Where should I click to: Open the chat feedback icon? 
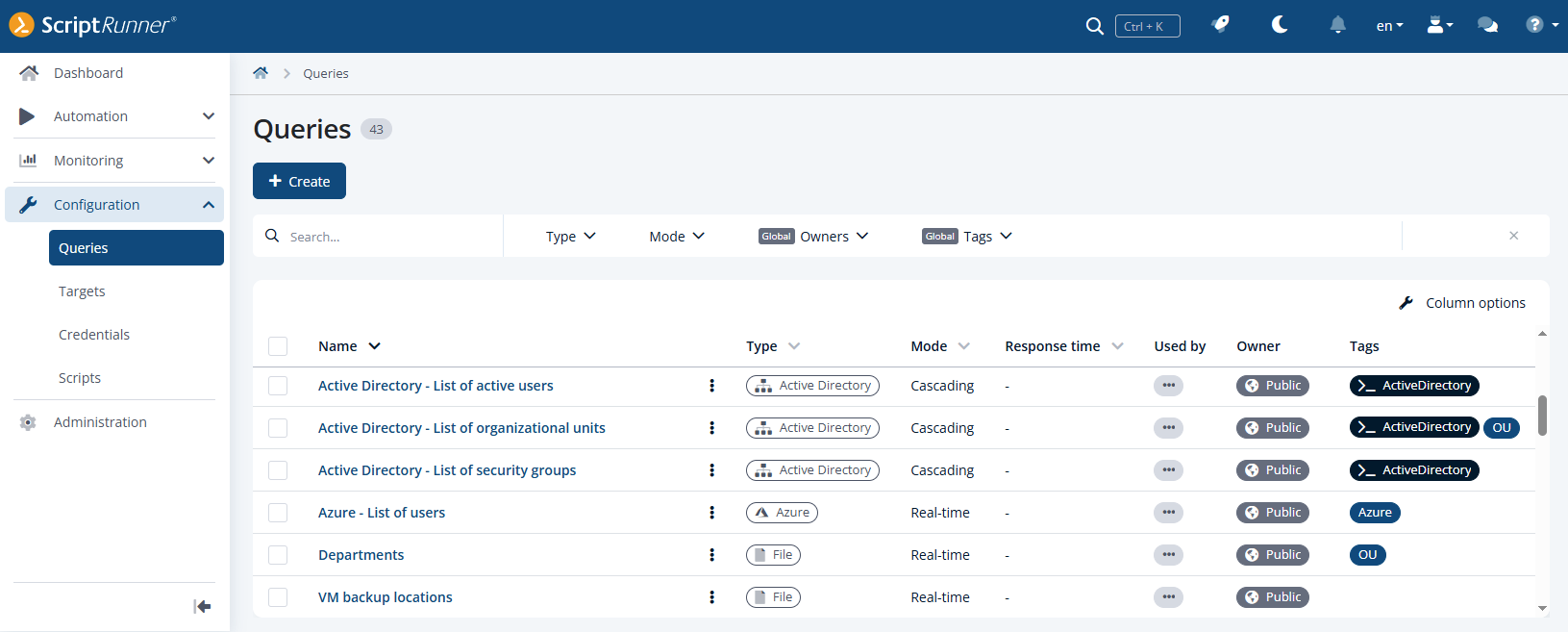click(1487, 25)
